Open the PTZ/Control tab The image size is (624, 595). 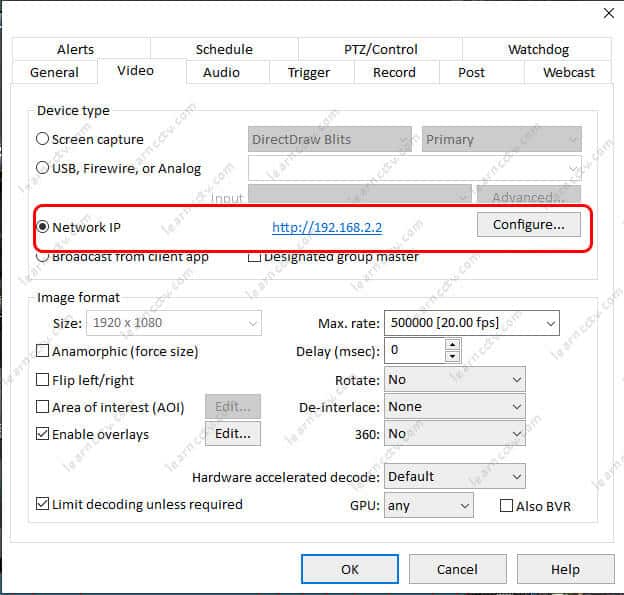372,49
